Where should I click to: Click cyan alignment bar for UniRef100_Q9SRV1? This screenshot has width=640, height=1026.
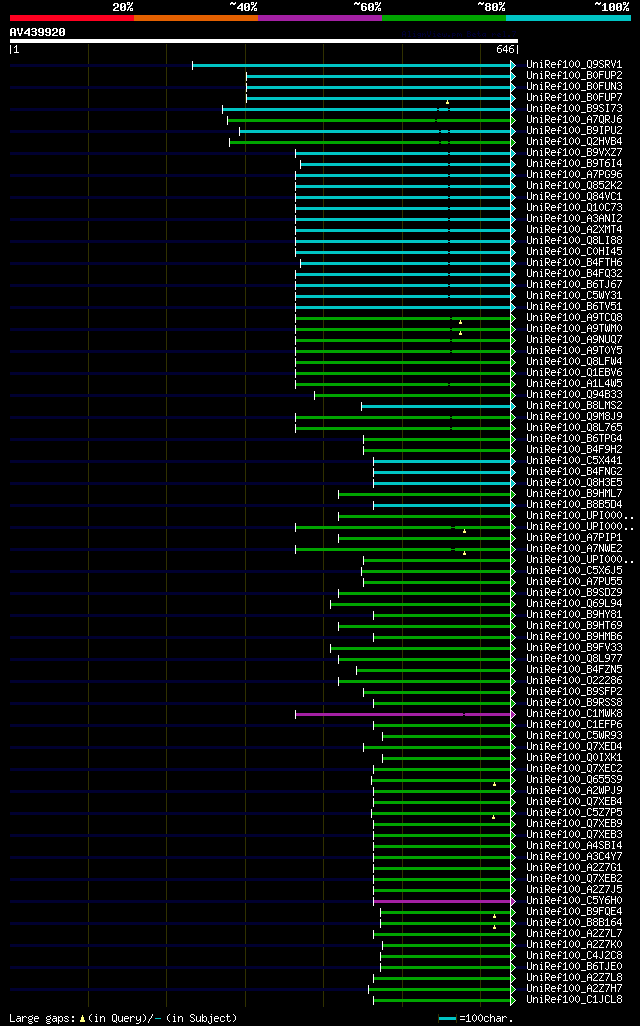[x=353, y=65]
